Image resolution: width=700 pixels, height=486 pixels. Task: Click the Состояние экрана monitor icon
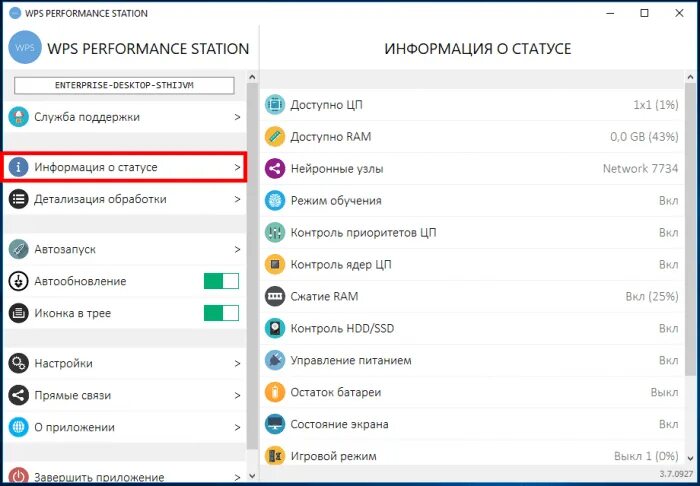coord(275,424)
